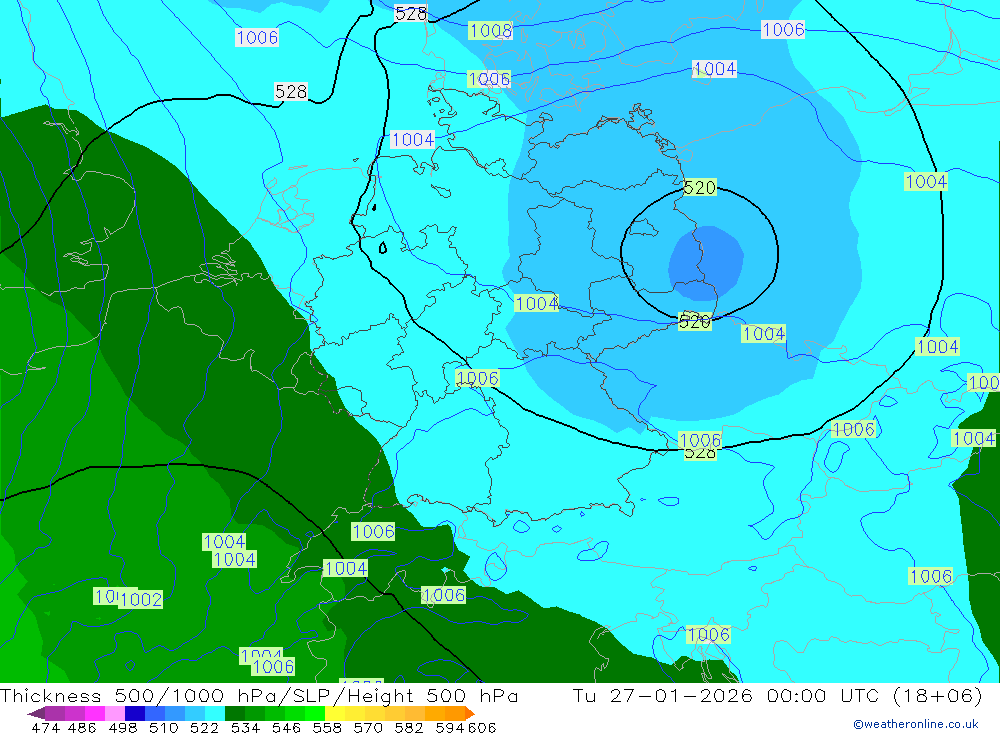Click the legend value 486
Screen dimensions: 1000x733
pos(82,727)
